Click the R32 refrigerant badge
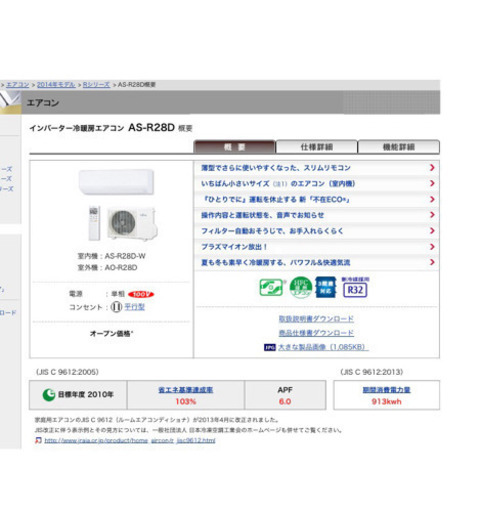Screen dimensions: 481x512 pos(355,287)
